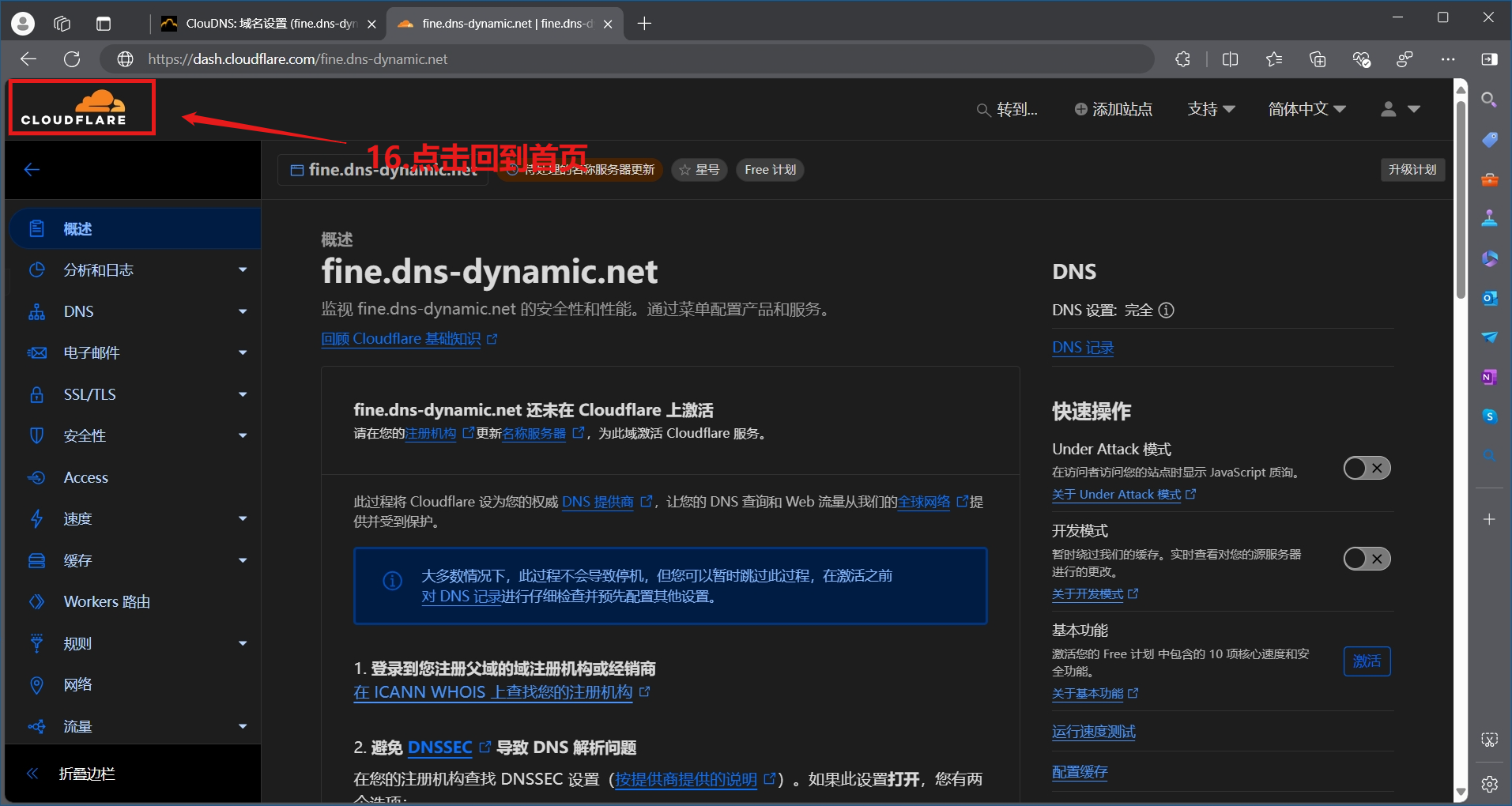Open the DNS 记录 link in right panel
1512x806 pixels.
click(1083, 348)
